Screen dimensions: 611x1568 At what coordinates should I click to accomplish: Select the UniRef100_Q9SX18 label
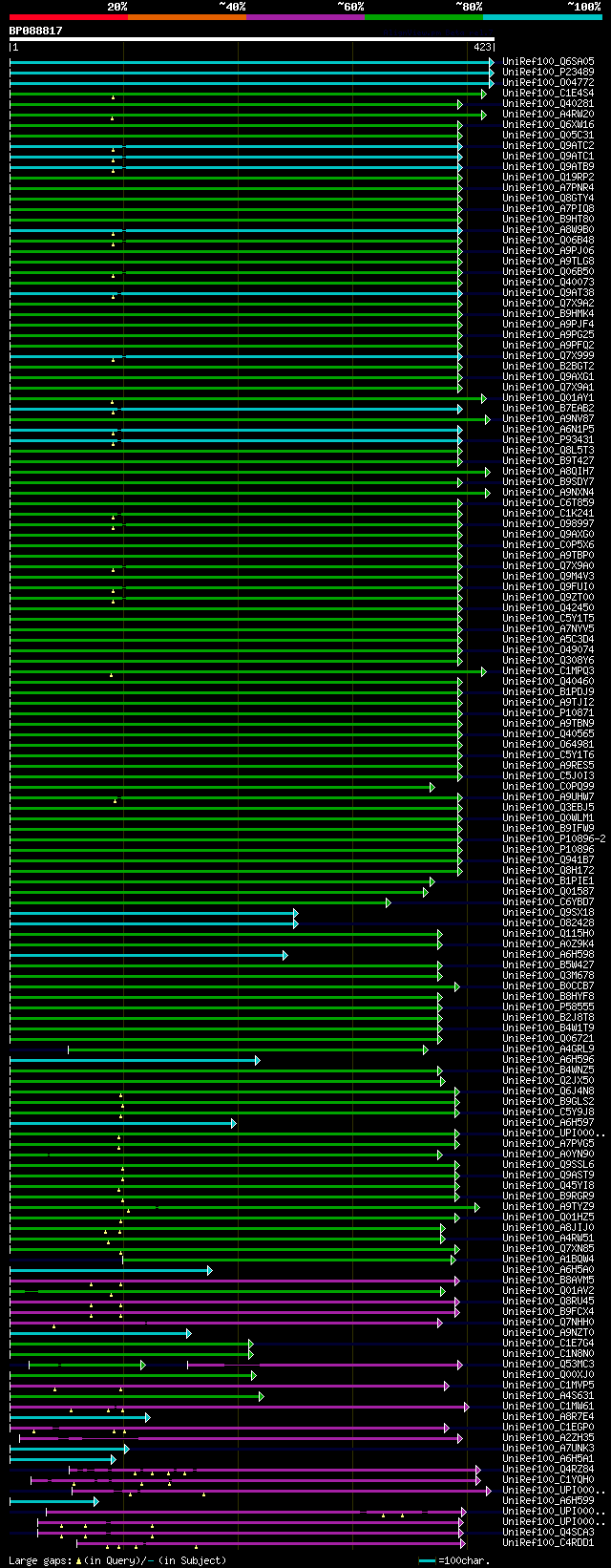548,913
